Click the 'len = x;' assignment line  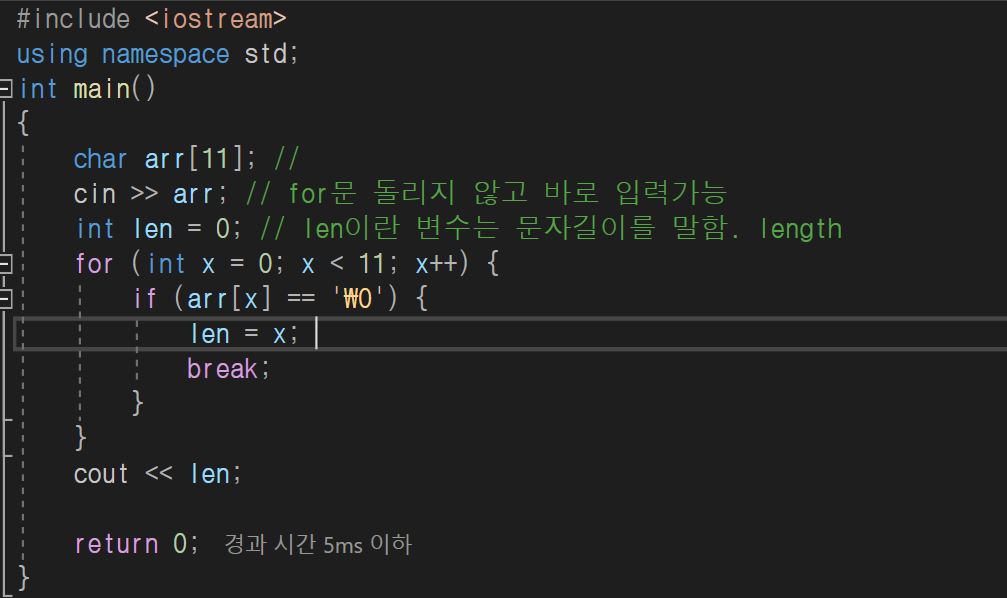tap(244, 334)
